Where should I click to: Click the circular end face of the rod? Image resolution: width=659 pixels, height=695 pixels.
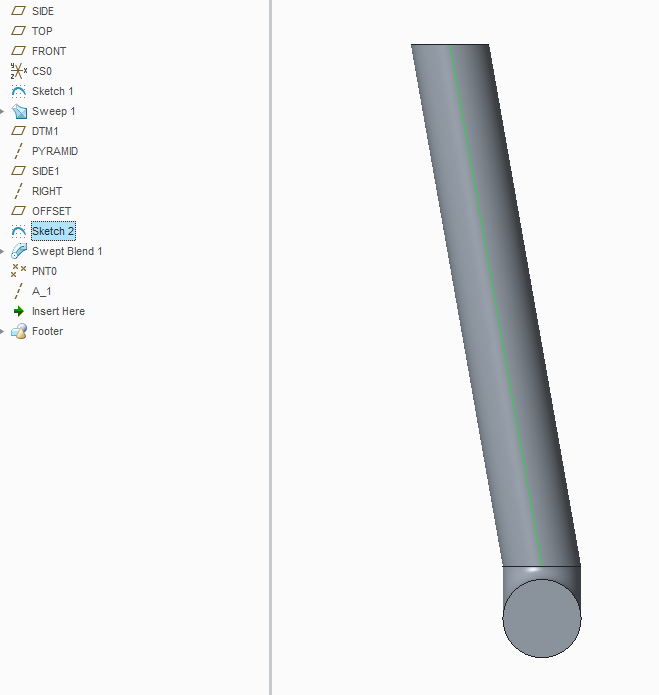tap(542, 618)
